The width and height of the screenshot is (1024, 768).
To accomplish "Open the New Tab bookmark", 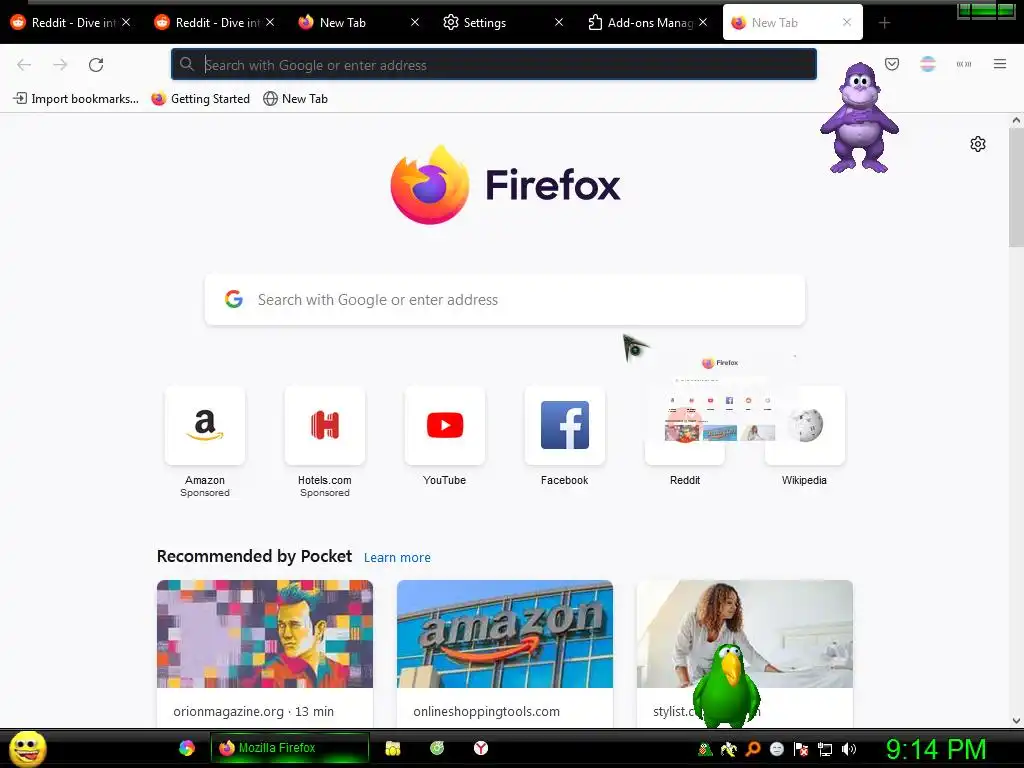I will pyautogui.click(x=295, y=99).
